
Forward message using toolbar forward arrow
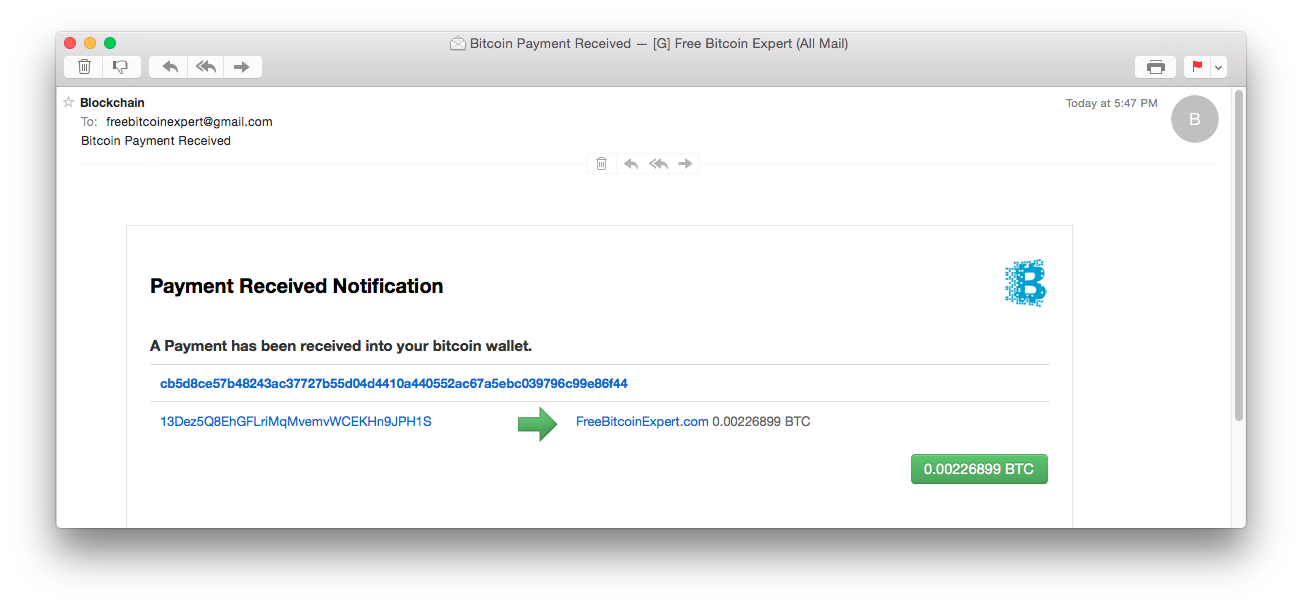coord(242,67)
